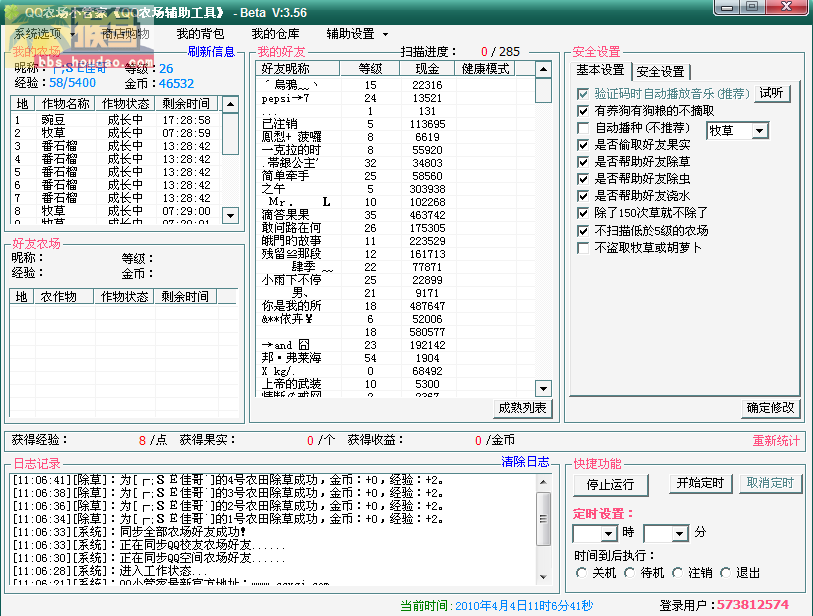Click the 取消定时 button
The height and width of the screenshot is (616, 813).
pos(770,483)
